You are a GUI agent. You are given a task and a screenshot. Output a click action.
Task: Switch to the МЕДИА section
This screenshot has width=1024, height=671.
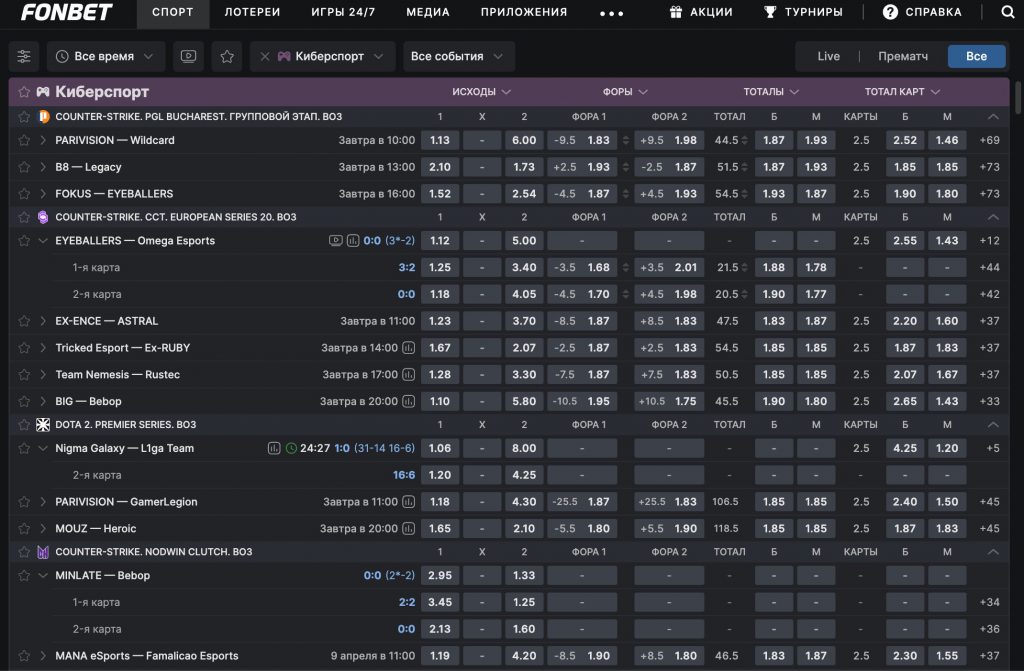point(427,13)
